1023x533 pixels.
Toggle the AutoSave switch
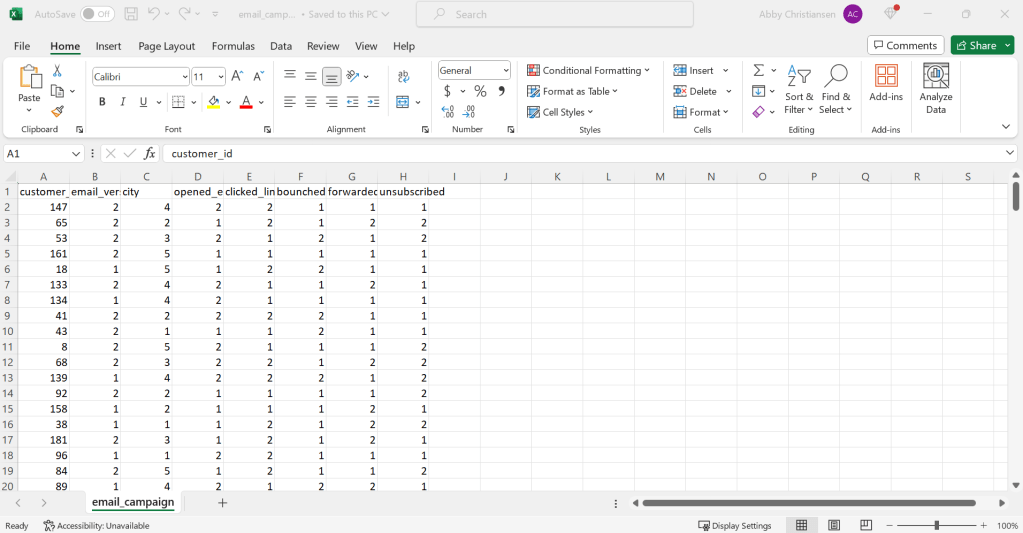pyautogui.click(x=96, y=15)
